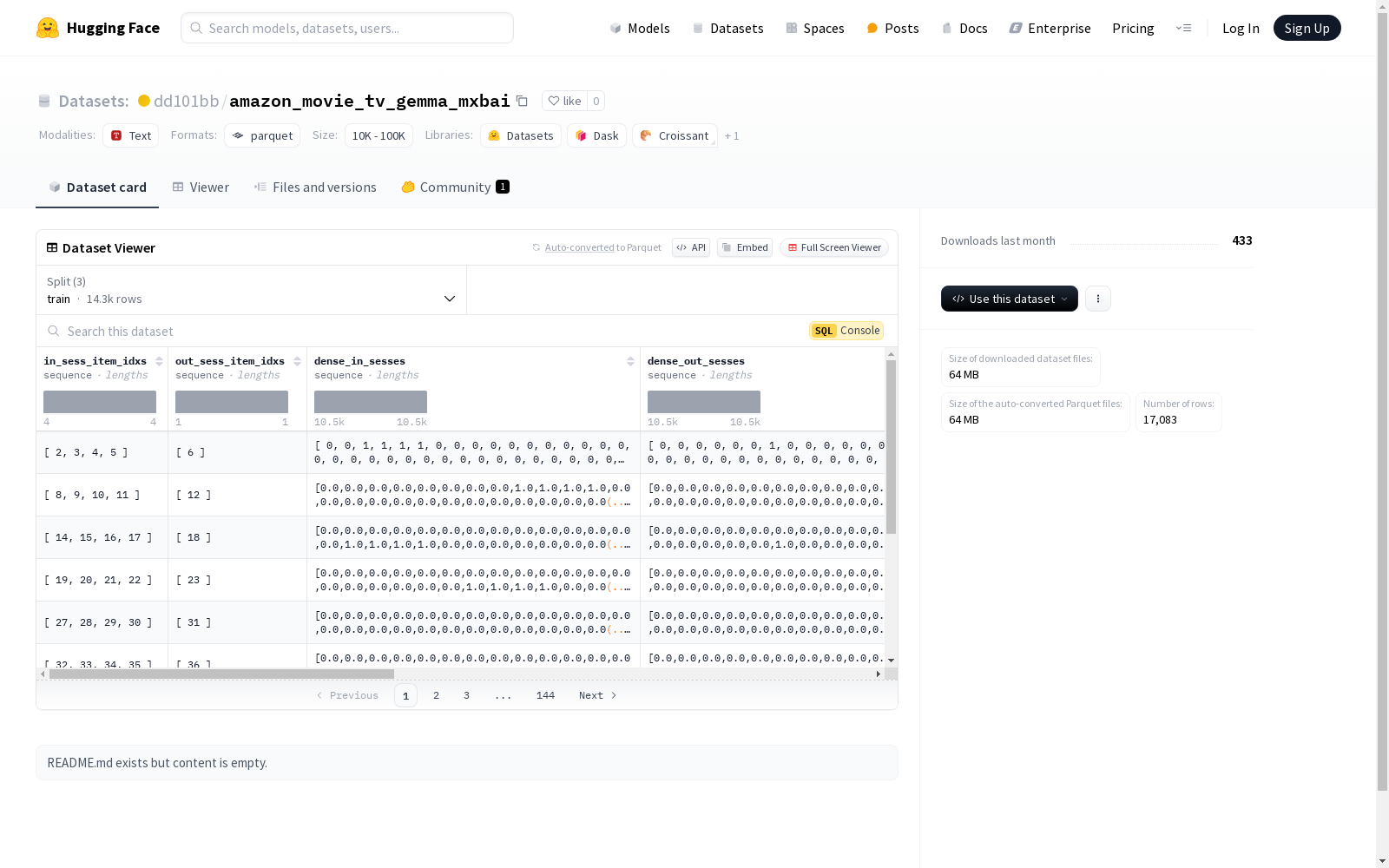1389x868 pixels.
Task: Go to page 3 of the table
Action: click(x=466, y=695)
